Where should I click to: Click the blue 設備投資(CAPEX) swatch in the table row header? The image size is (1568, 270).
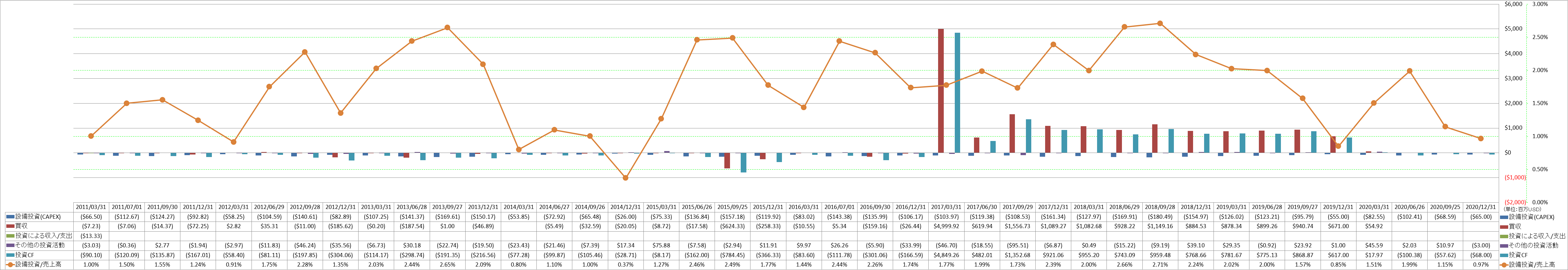point(10,217)
